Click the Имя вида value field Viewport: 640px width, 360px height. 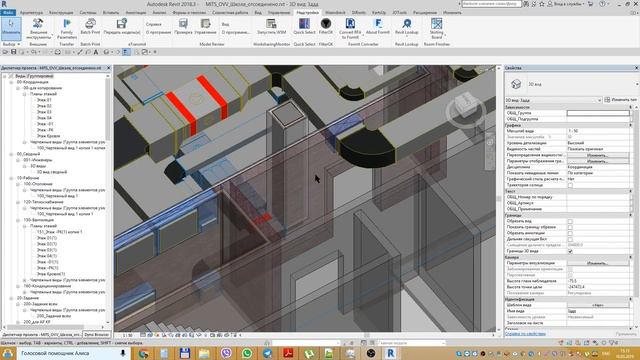(598, 311)
